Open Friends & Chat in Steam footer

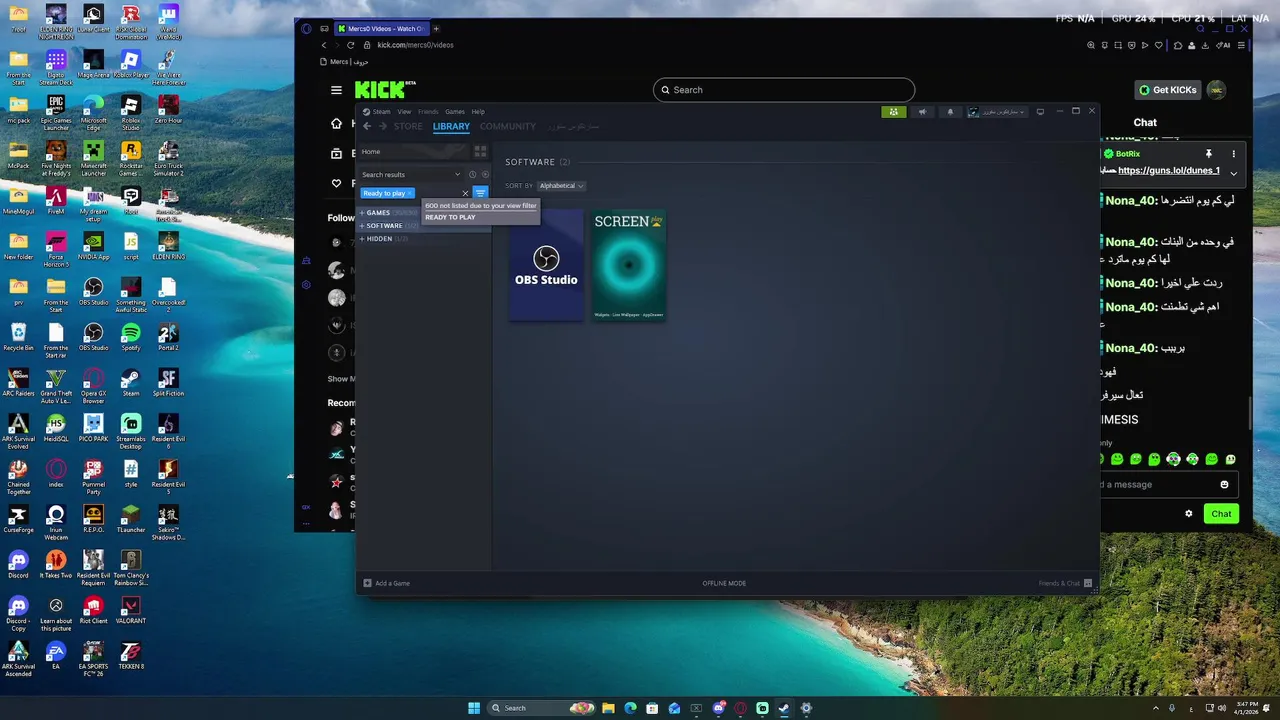point(1065,583)
